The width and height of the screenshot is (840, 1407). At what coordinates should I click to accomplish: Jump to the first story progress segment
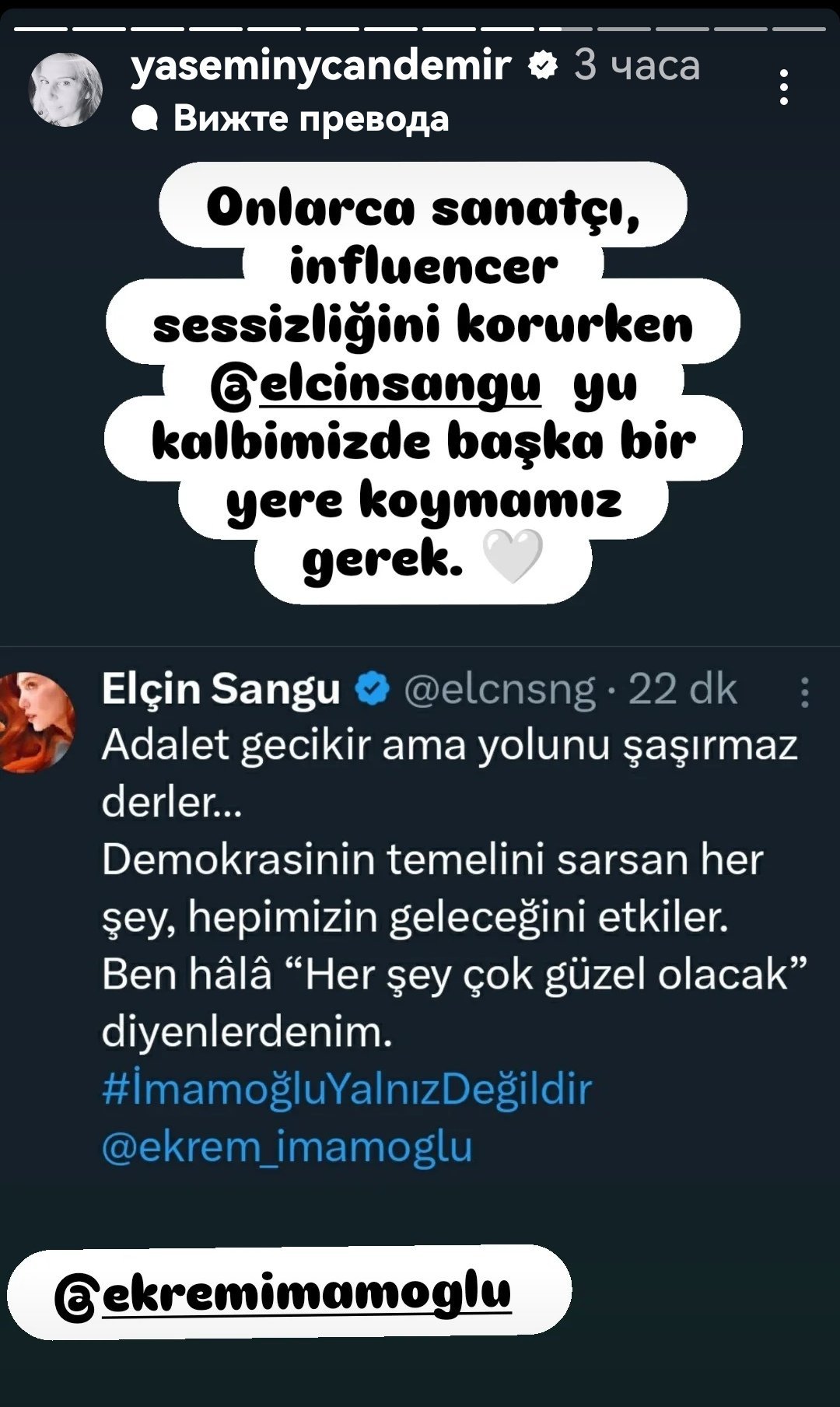point(43,30)
